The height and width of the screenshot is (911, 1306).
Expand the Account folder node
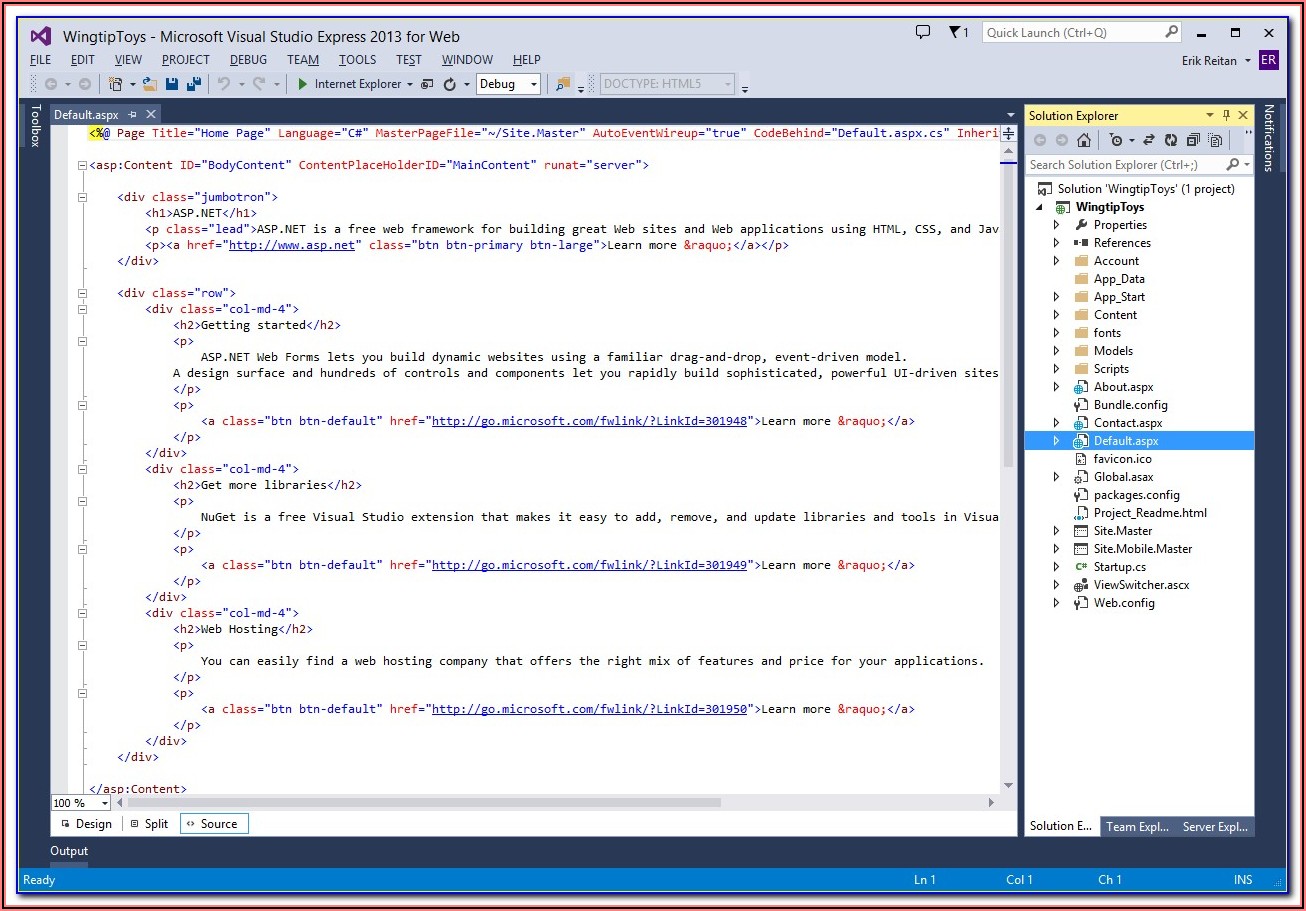tap(1057, 261)
